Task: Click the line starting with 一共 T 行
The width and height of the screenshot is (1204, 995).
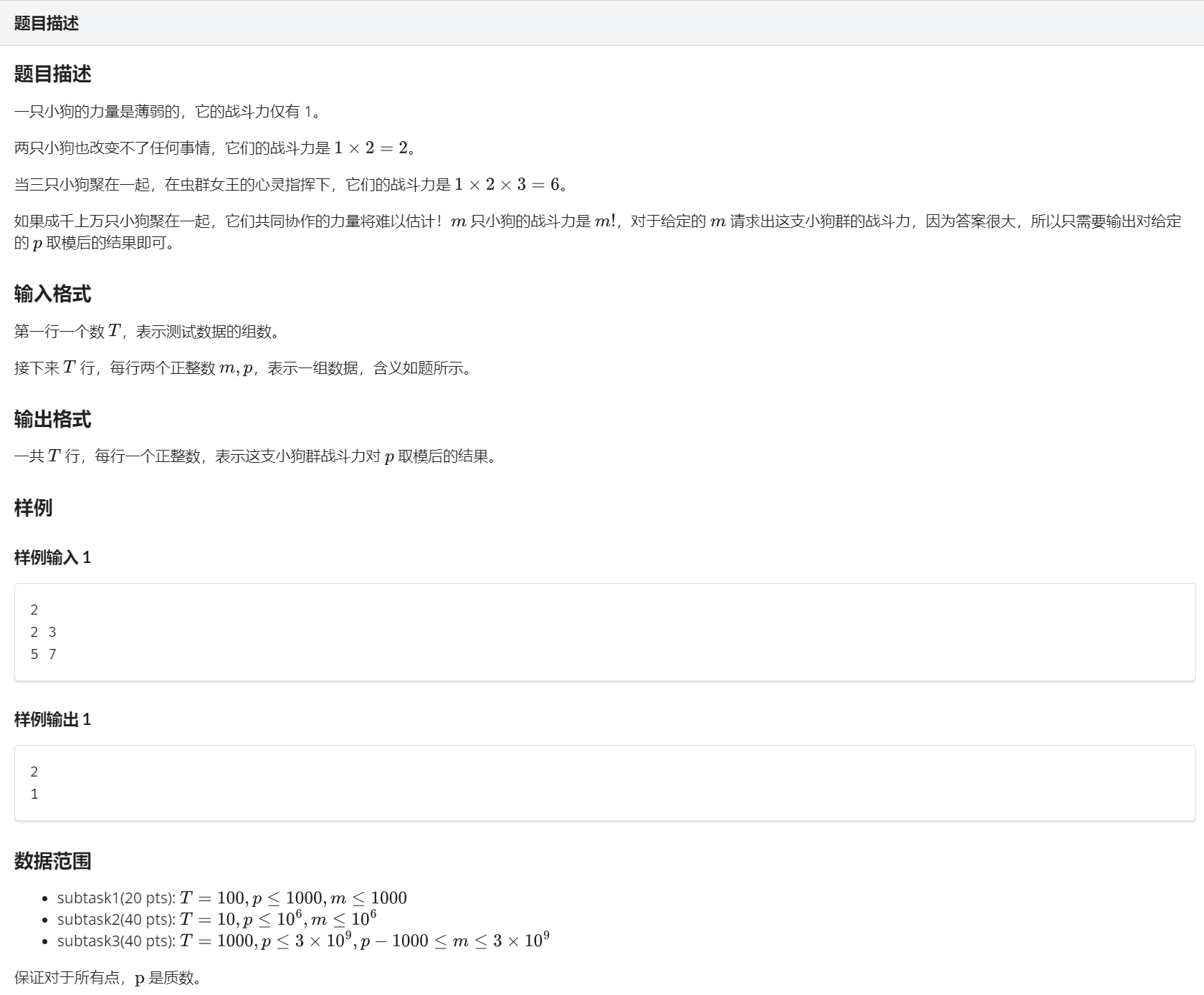Action: (x=255, y=456)
